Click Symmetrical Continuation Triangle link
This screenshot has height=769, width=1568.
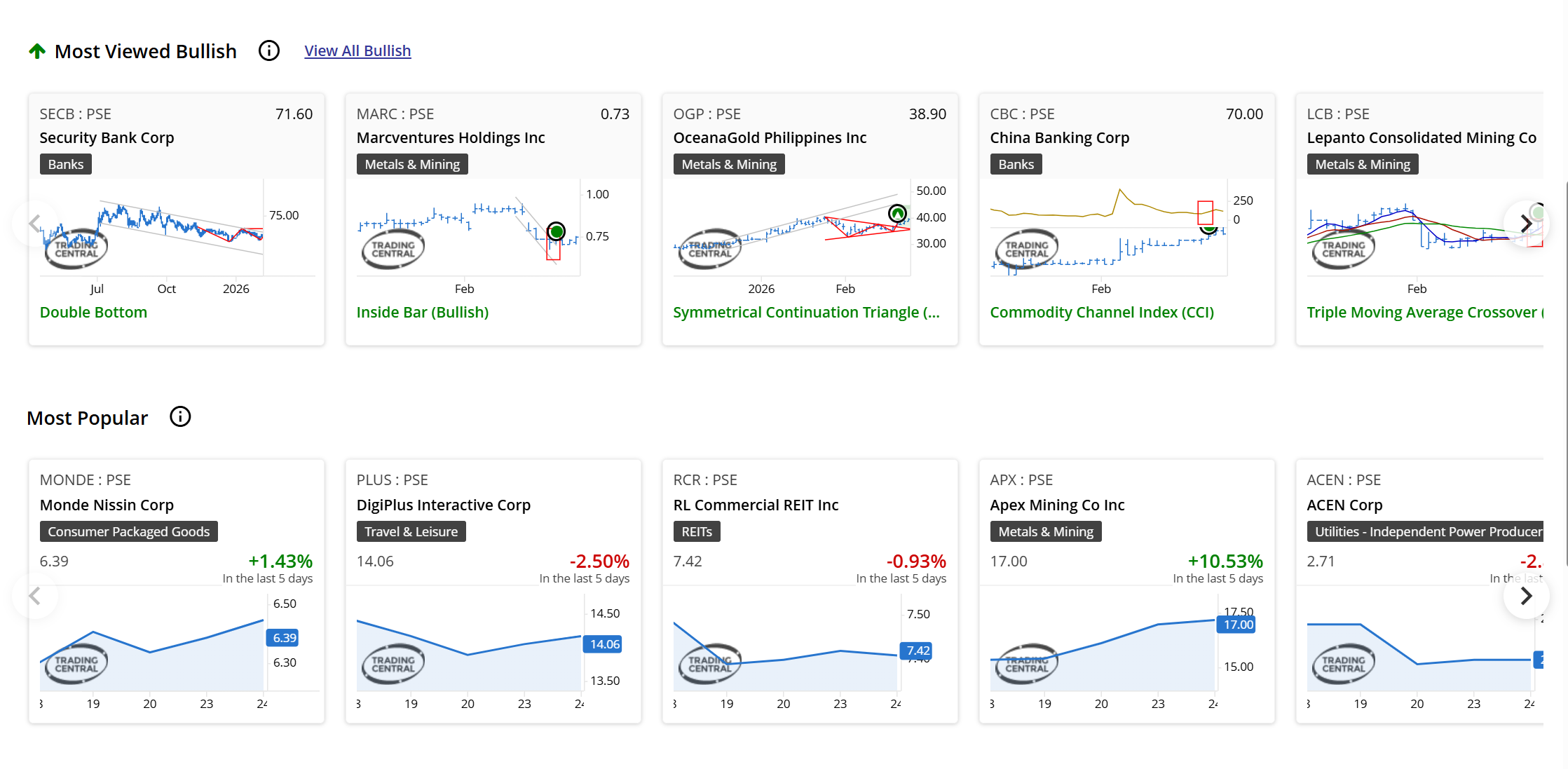click(806, 313)
